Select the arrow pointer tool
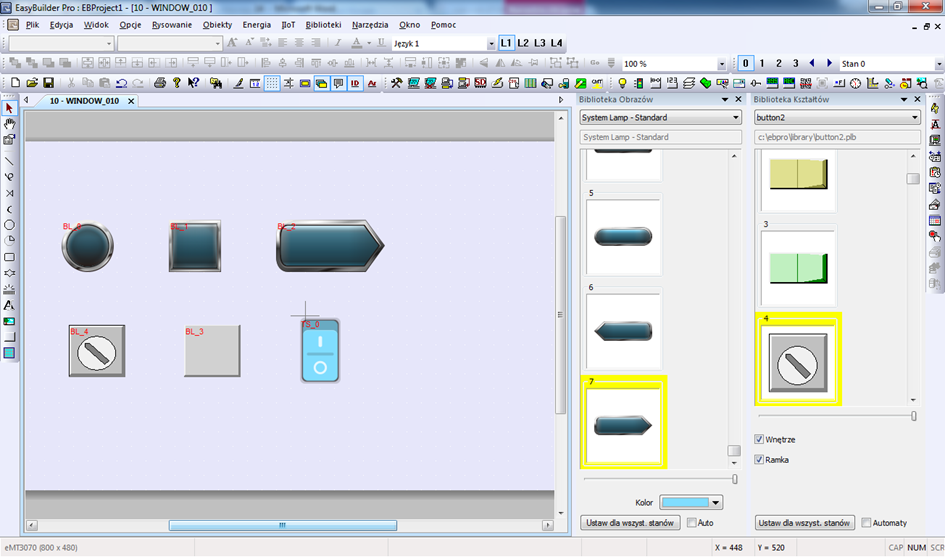 click(9, 108)
